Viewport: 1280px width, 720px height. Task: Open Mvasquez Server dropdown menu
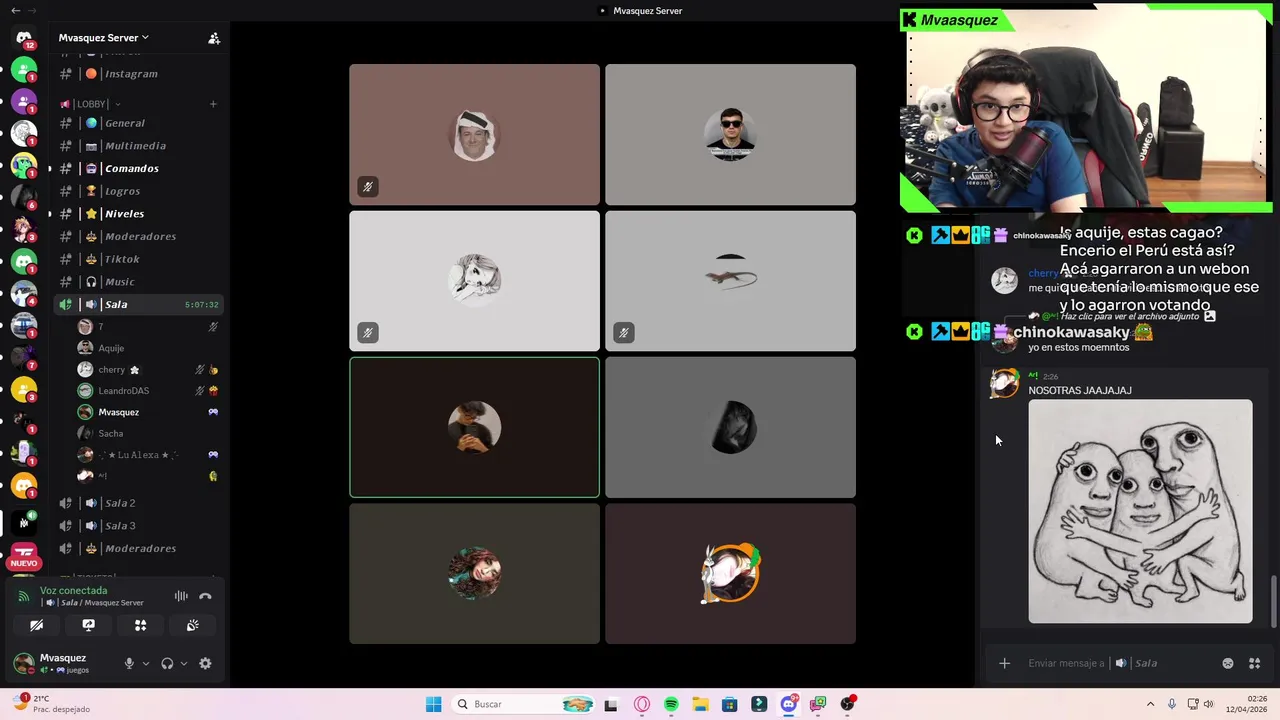103,38
